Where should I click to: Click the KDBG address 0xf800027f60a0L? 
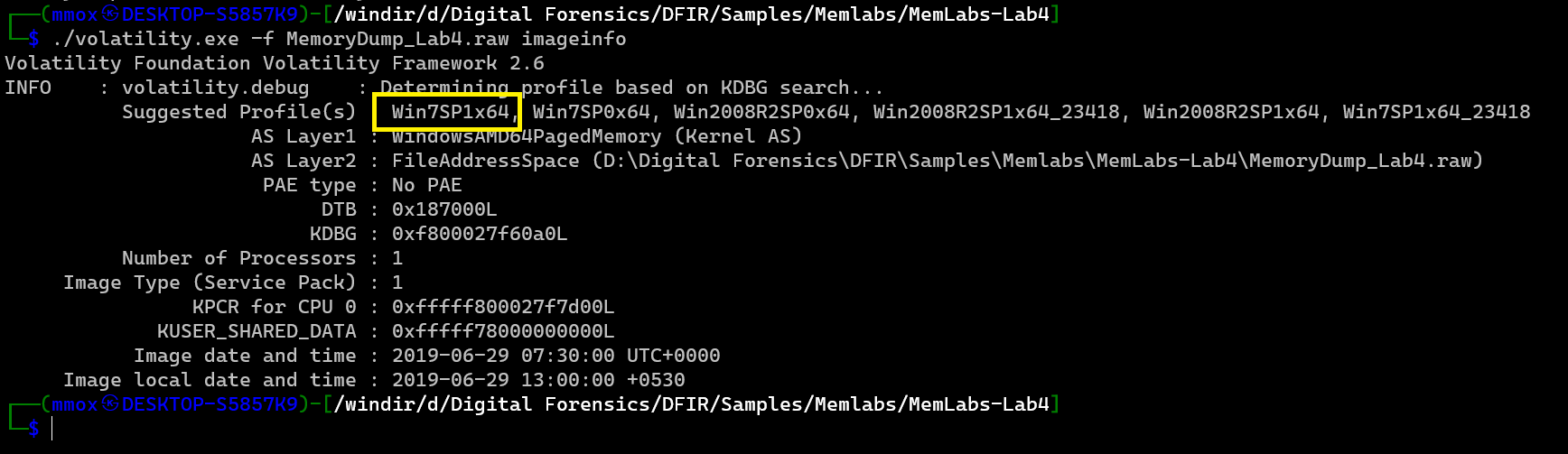click(x=479, y=234)
